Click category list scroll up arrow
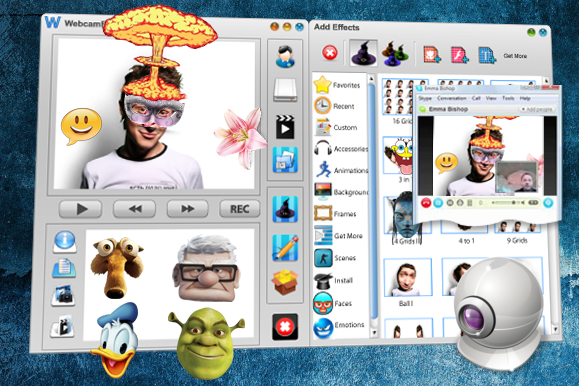The height and width of the screenshot is (386, 579). 371,79
